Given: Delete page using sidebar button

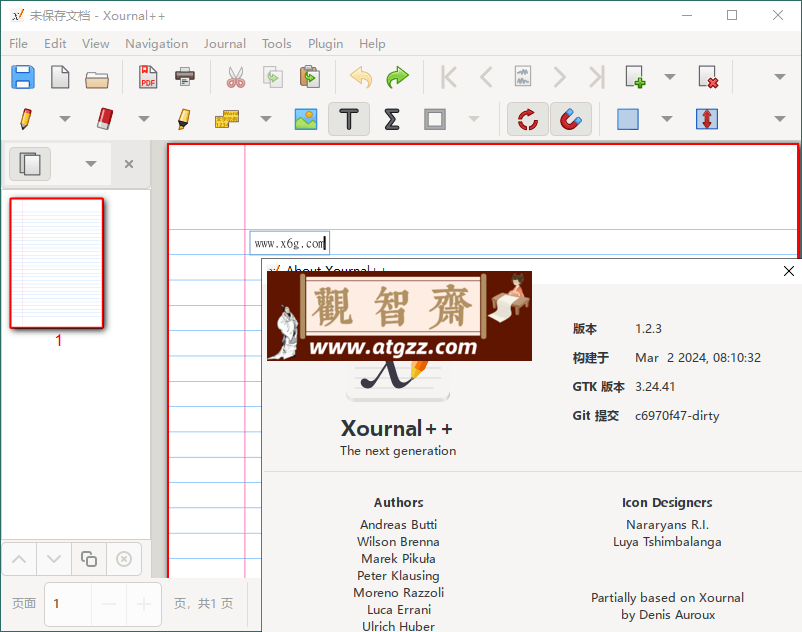Looking at the screenshot, I should pyautogui.click(x=124, y=559).
